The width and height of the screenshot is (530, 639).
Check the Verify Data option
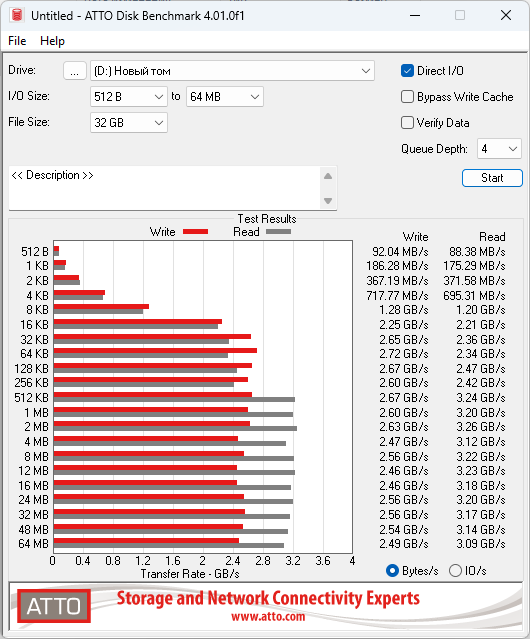[x=407, y=123]
